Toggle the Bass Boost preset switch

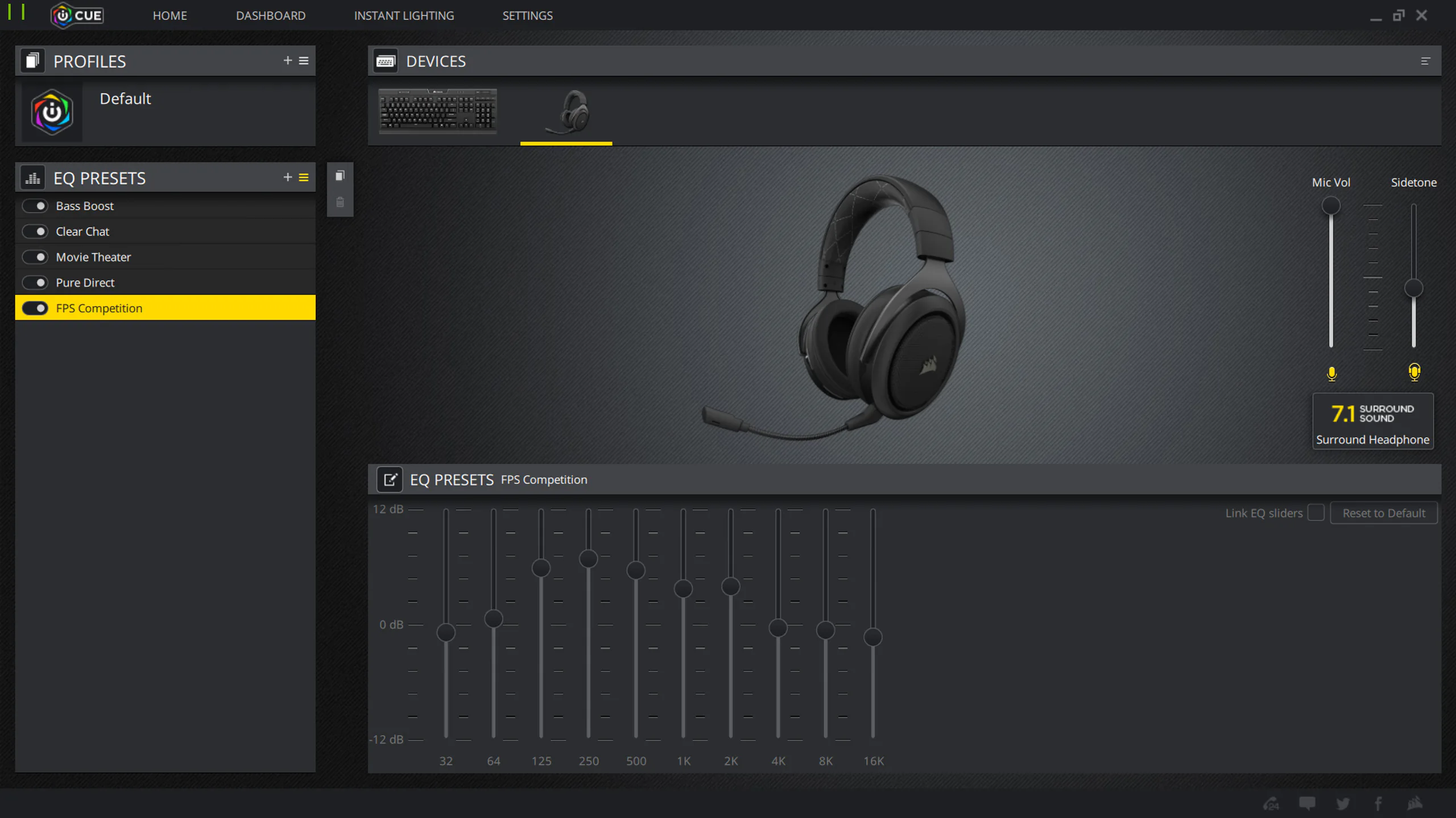tap(35, 206)
